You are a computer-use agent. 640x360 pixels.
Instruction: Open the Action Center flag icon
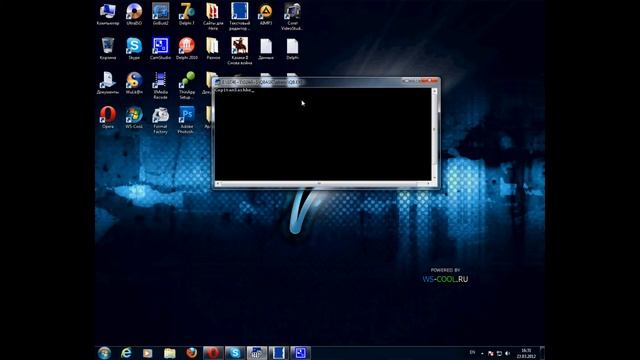(491, 353)
